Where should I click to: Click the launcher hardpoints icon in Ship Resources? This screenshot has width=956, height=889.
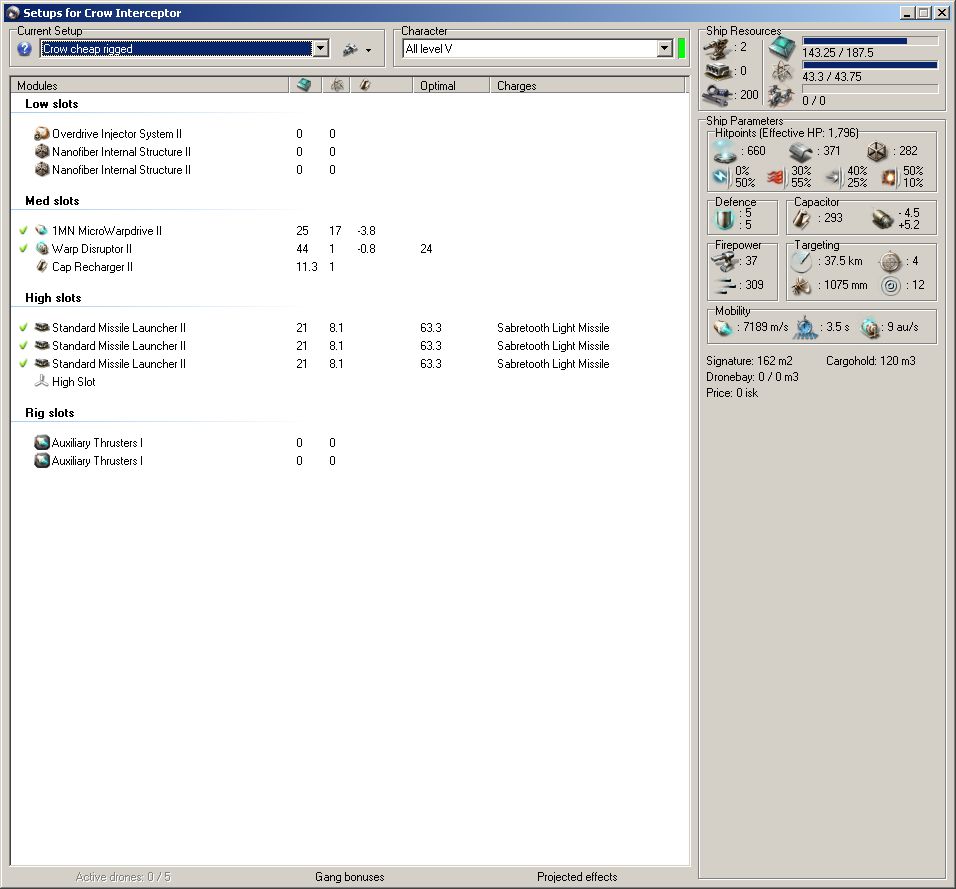pyautogui.click(x=718, y=71)
